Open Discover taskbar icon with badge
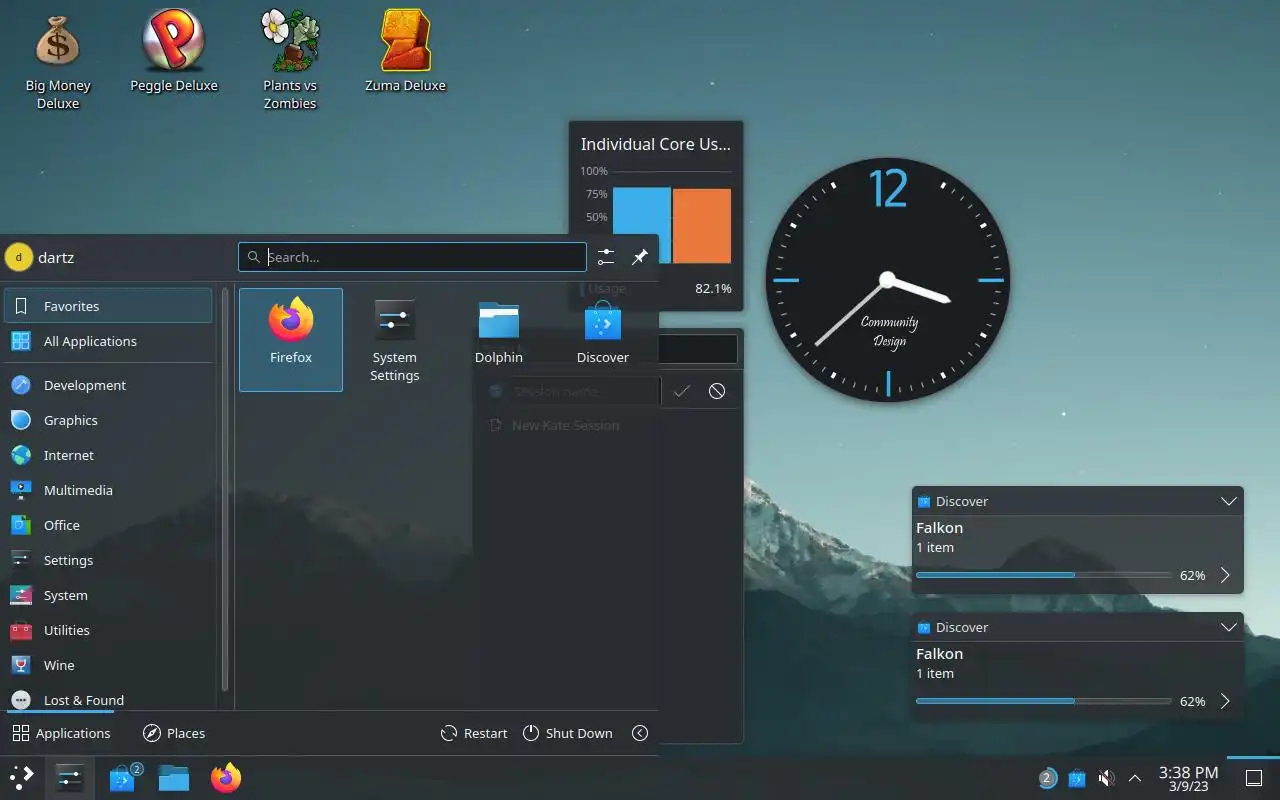The image size is (1280, 800). [123, 777]
